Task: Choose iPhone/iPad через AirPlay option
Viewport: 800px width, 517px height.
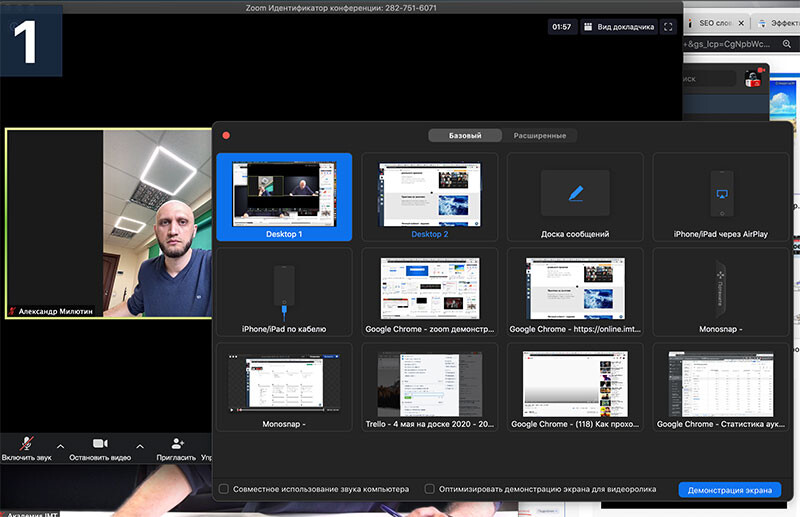Action: [720, 196]
